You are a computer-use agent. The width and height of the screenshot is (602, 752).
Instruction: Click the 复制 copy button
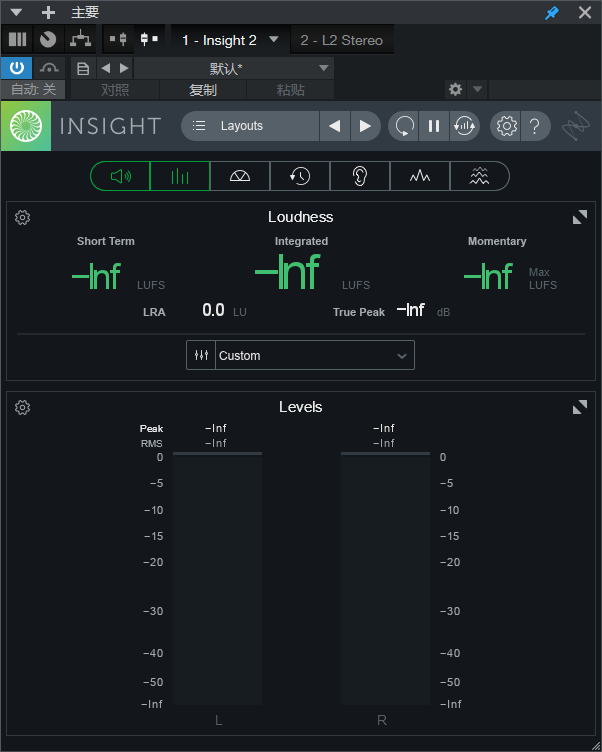(x=203, y=90)
